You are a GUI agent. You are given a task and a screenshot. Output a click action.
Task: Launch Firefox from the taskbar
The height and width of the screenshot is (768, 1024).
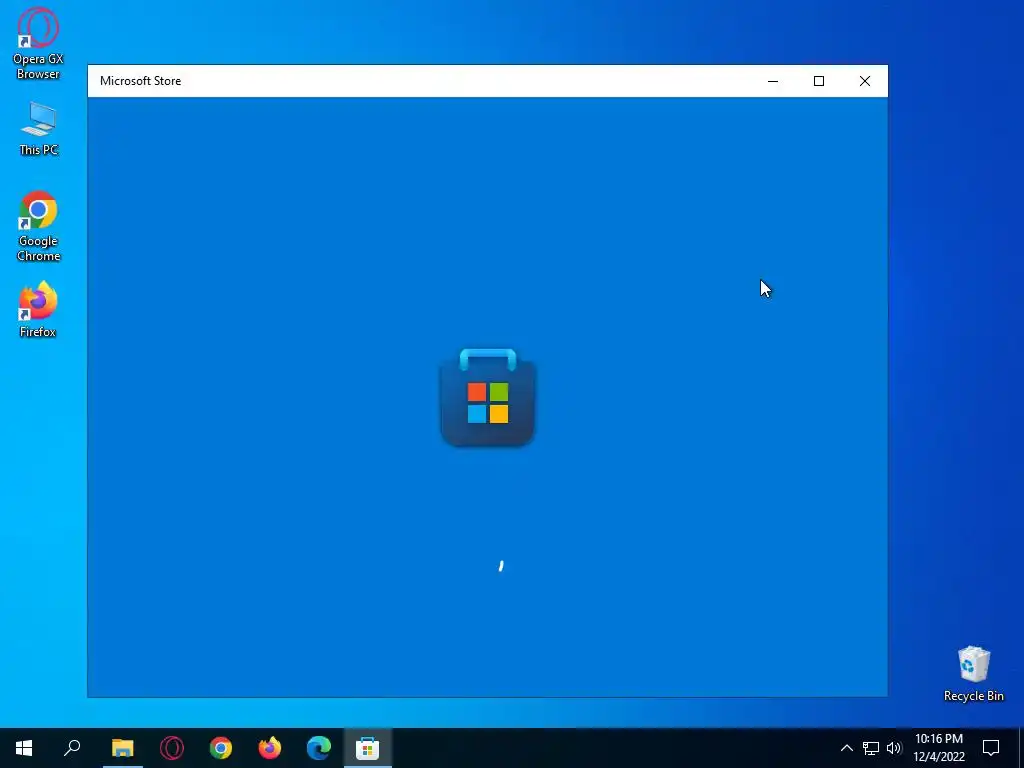[x=270, y=748]
